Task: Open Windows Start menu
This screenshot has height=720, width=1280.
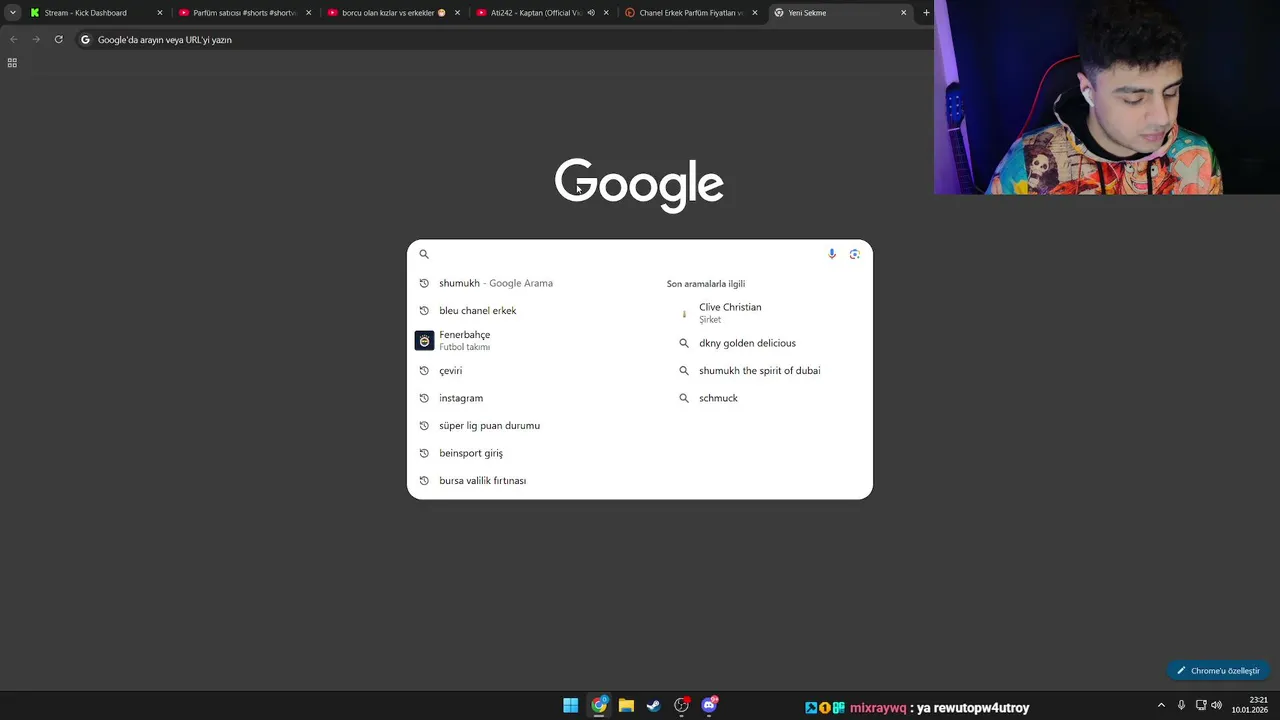Action: (570, 706)
